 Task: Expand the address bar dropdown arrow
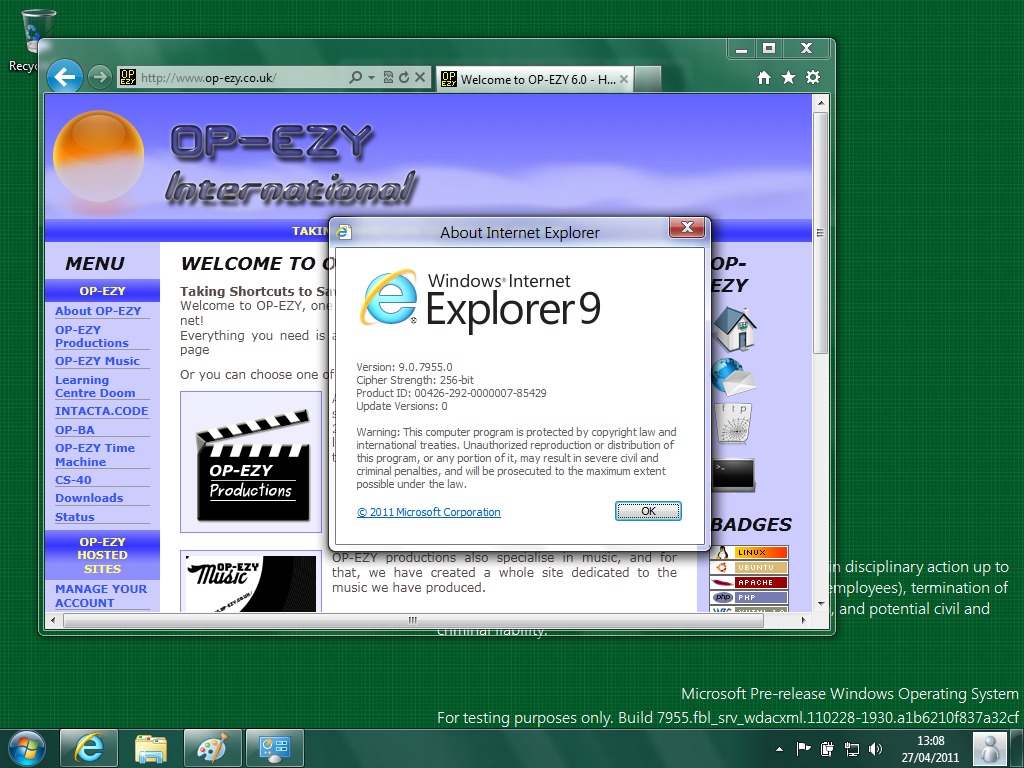tap(371, 77)
